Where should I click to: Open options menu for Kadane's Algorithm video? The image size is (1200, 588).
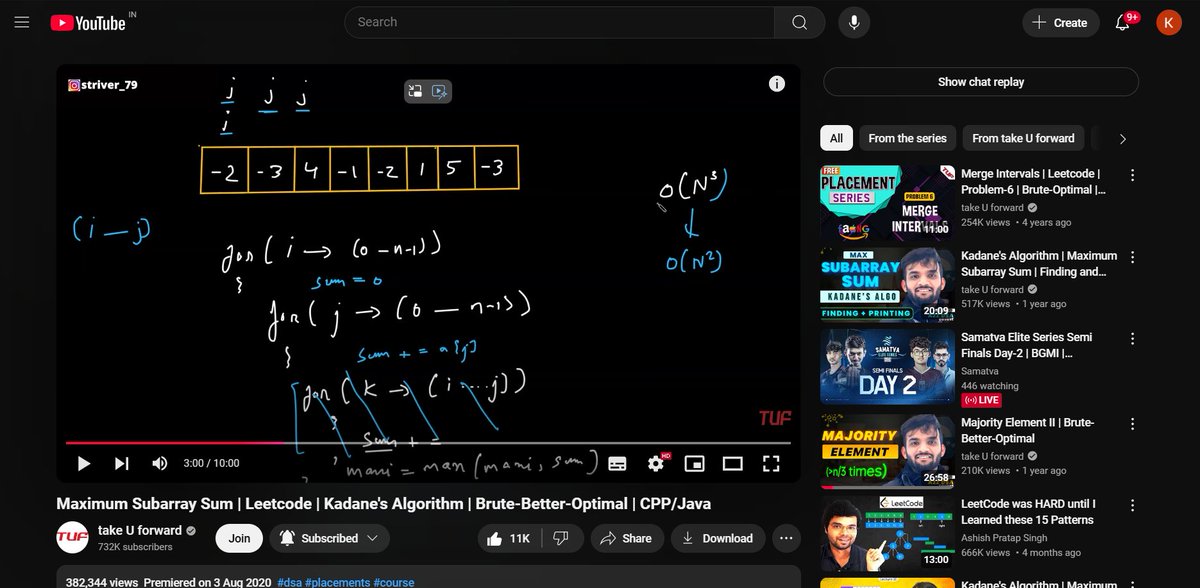[1132, 258]
